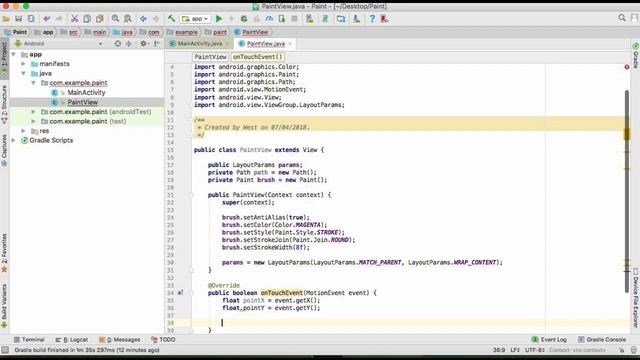640x360 pixels.
Task: Click the Copy icon in toolbar
Action: [x=87, y=19]
